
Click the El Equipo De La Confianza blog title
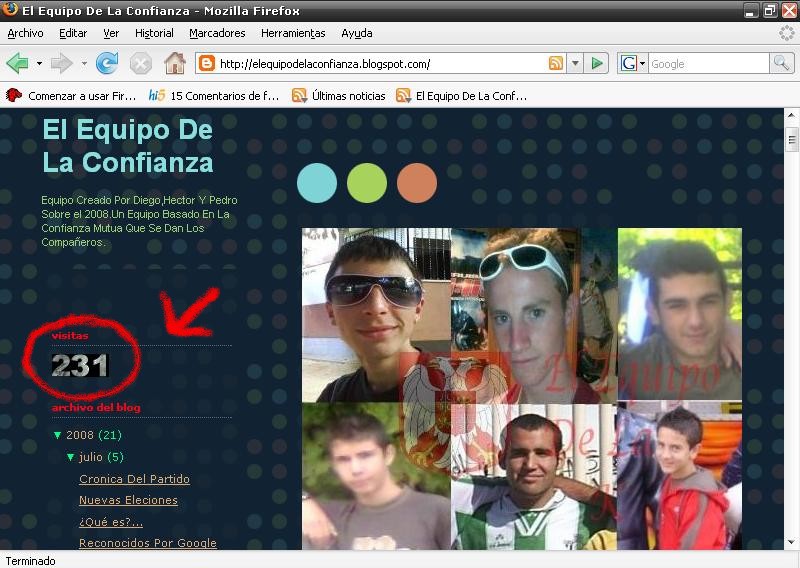pyautogui.click(x=128, y=146)
